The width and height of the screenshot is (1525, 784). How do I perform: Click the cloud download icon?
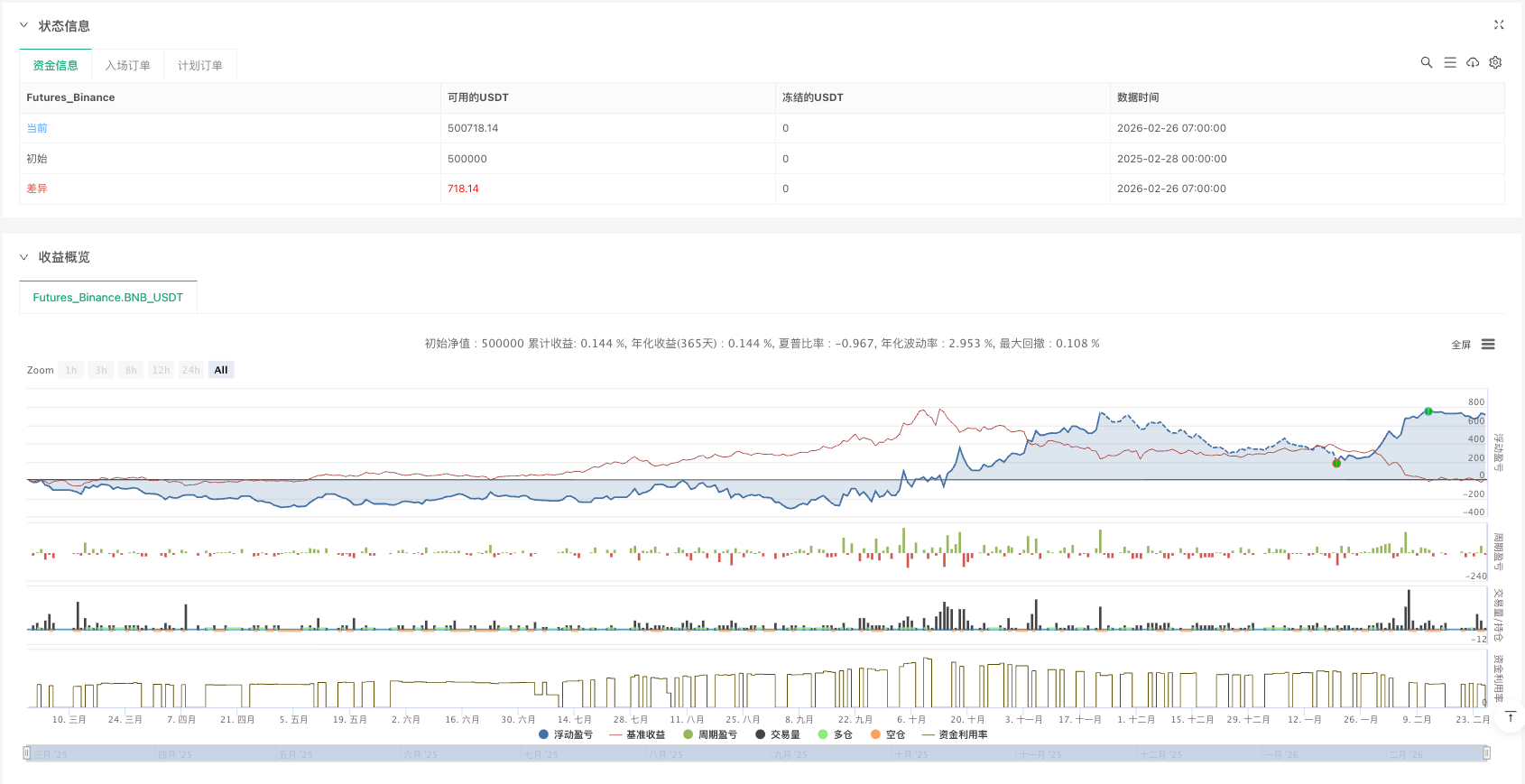click(1473, 62)
